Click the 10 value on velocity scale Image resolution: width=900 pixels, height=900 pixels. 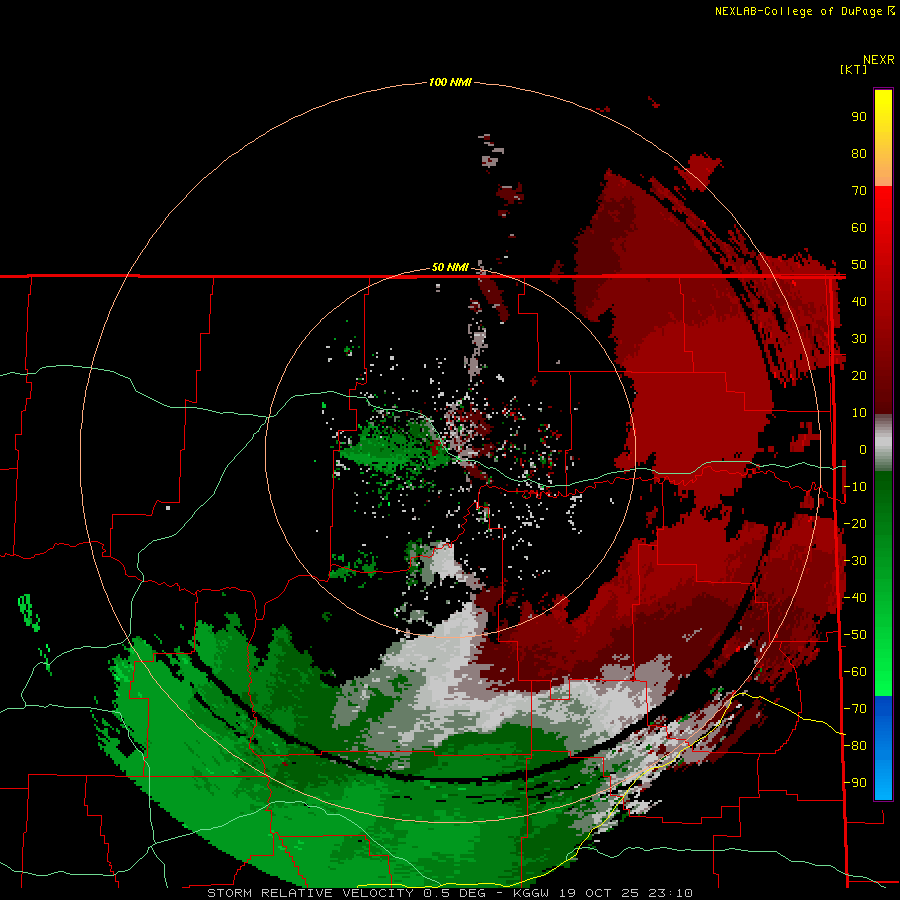(859, 413)
